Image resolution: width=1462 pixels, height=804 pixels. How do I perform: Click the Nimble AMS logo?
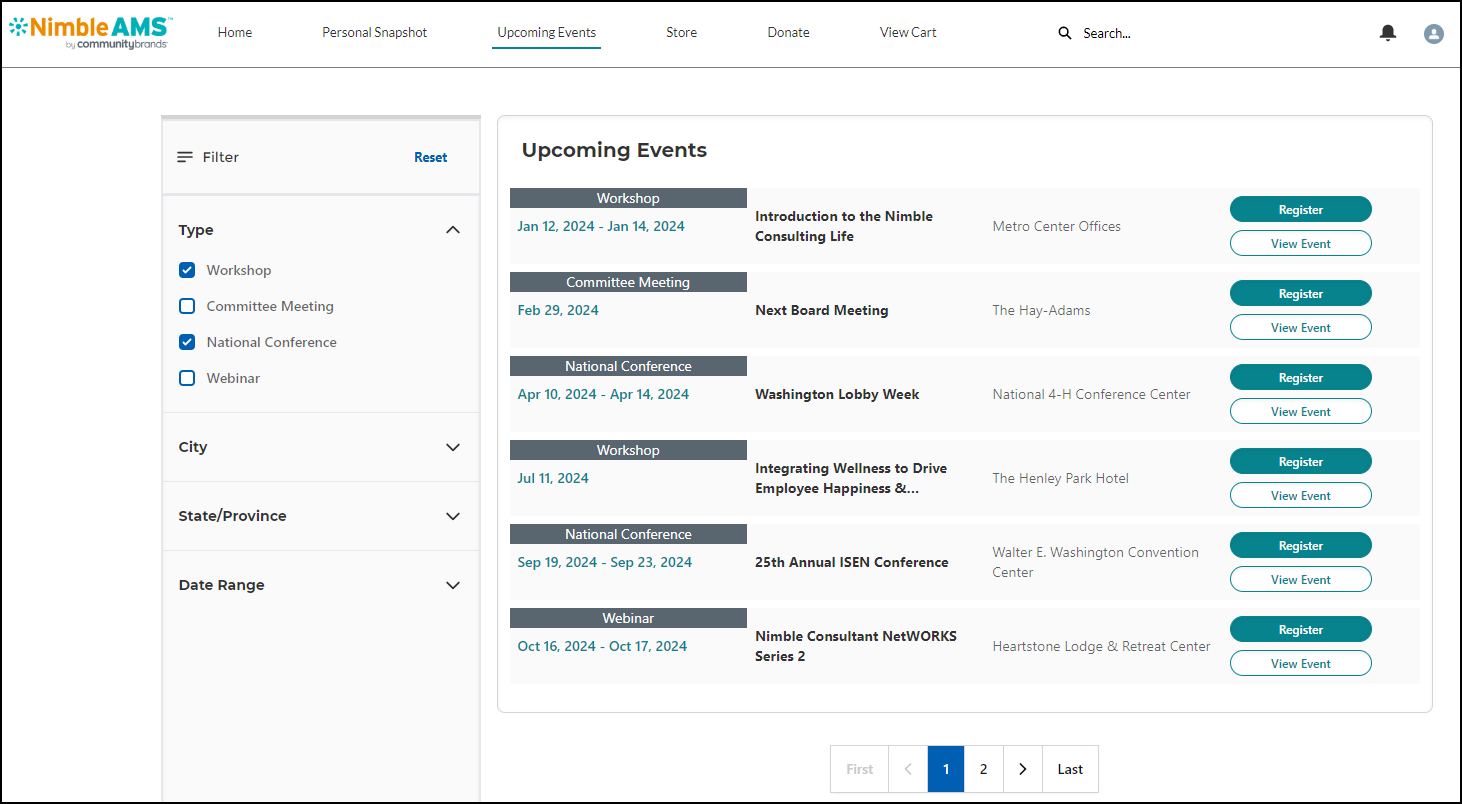tap(90, 32)
